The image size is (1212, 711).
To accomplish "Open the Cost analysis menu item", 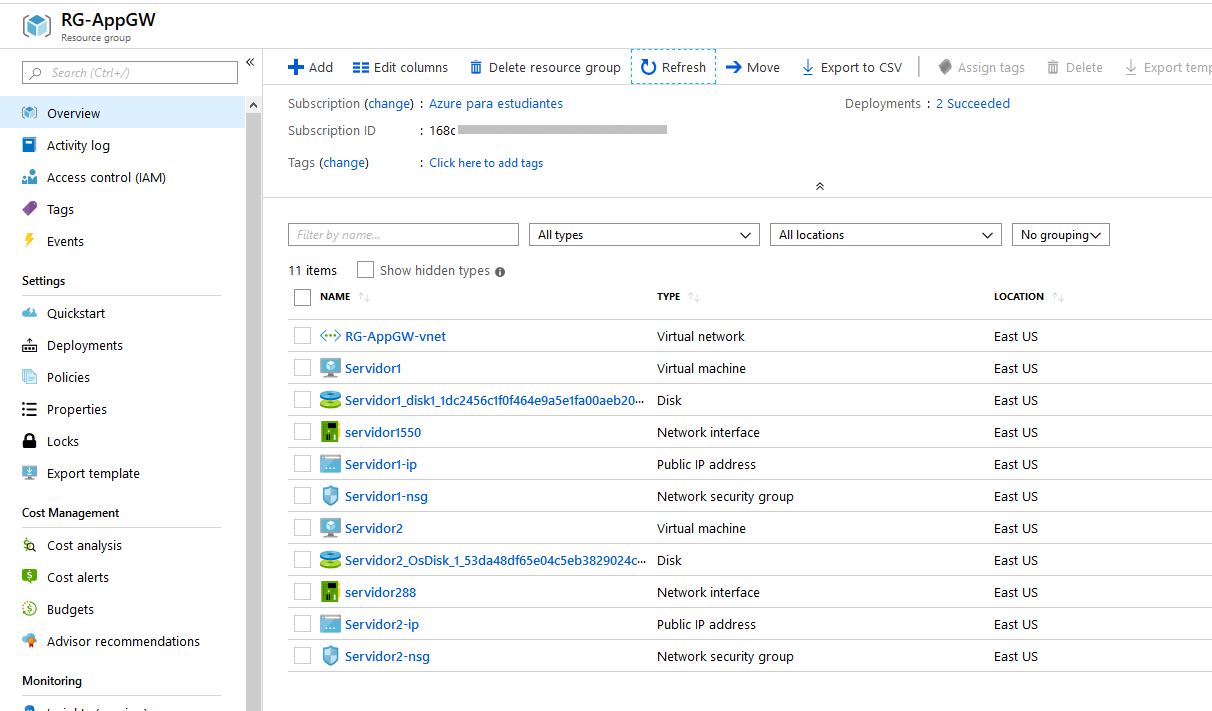I will pyautogui.click(x=122, y=545).
